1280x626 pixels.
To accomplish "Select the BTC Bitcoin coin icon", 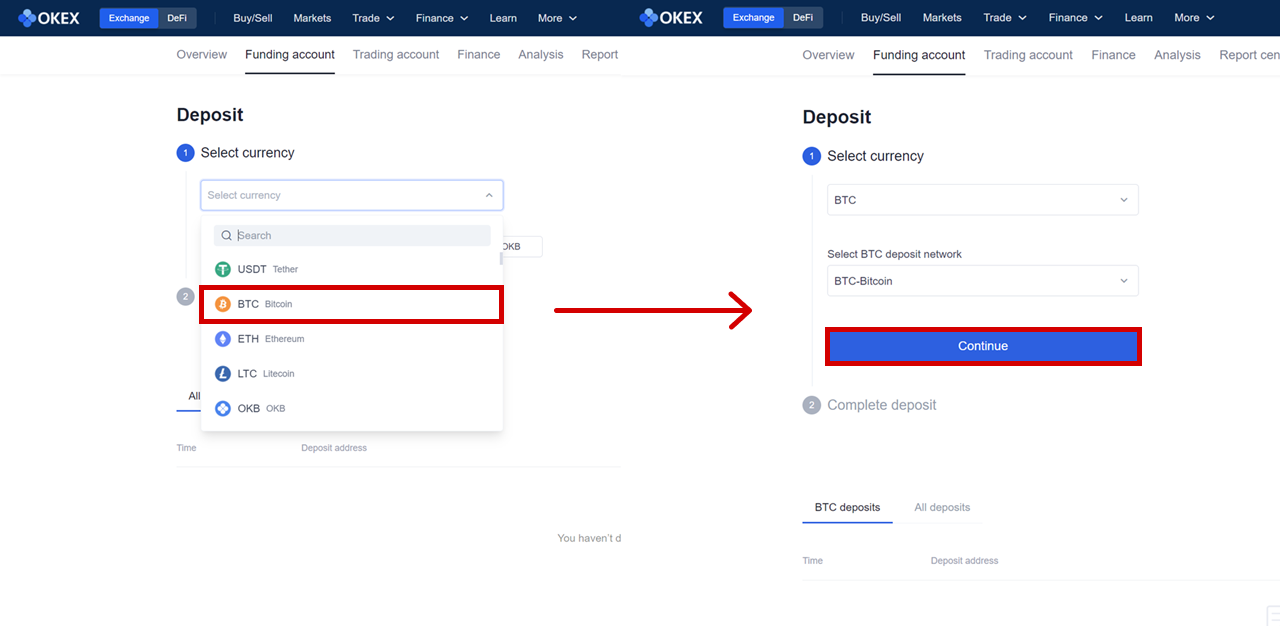I will coord(223,304).
